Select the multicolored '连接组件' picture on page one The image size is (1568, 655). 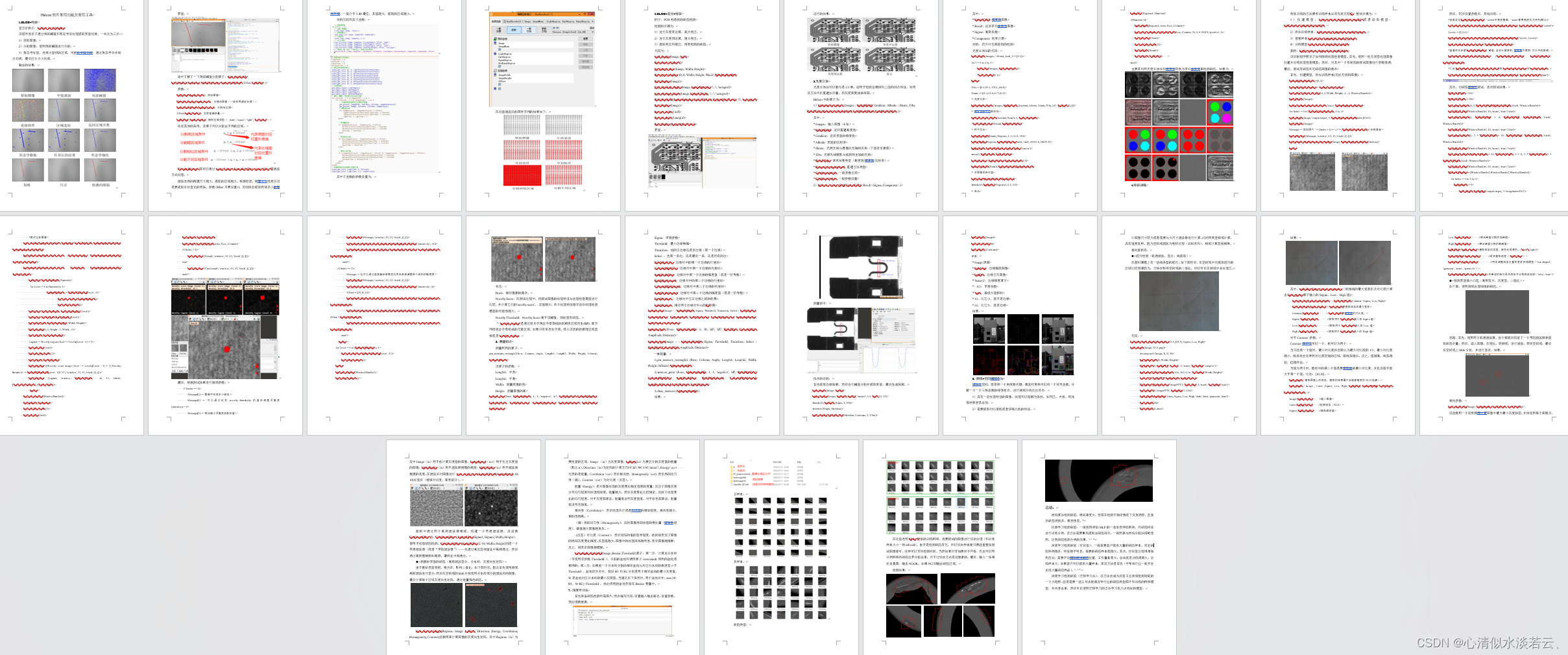[28, 110]
